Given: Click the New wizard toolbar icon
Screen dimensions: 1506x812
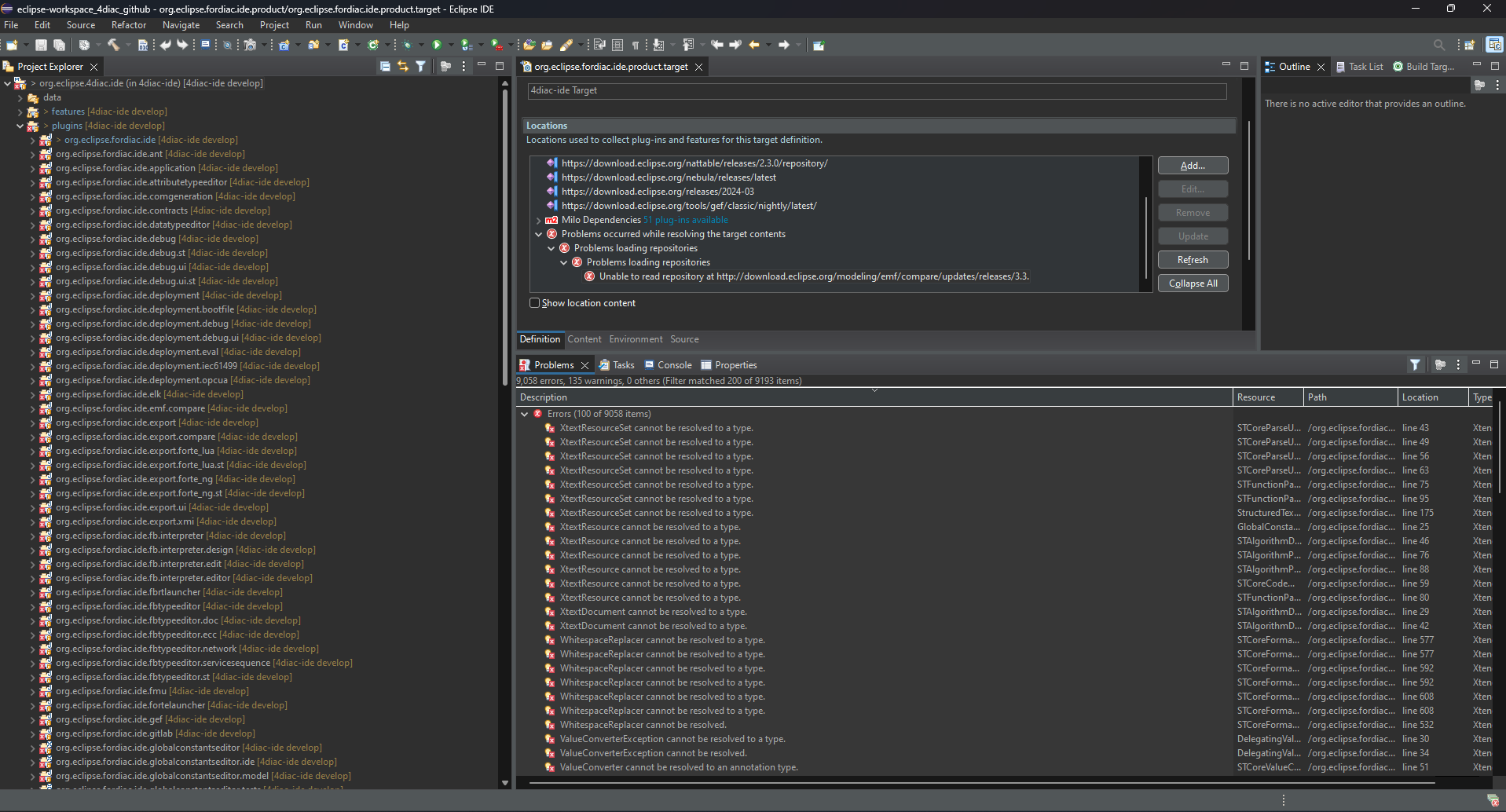Looking at the screenshot, I should pyautogui.click(x=13, y=45).
